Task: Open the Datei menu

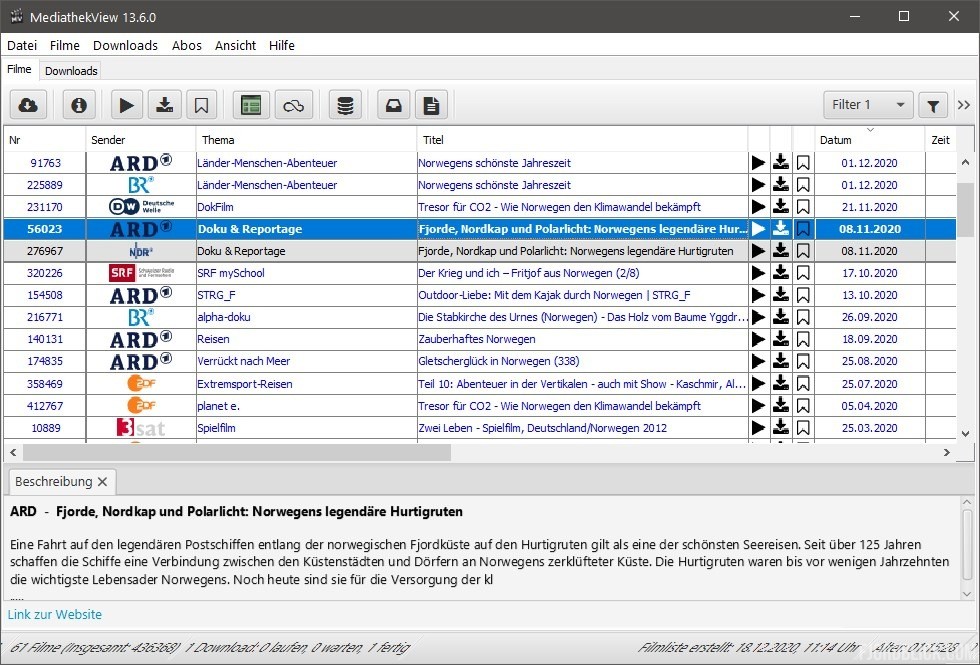Action: pos(22,46)
